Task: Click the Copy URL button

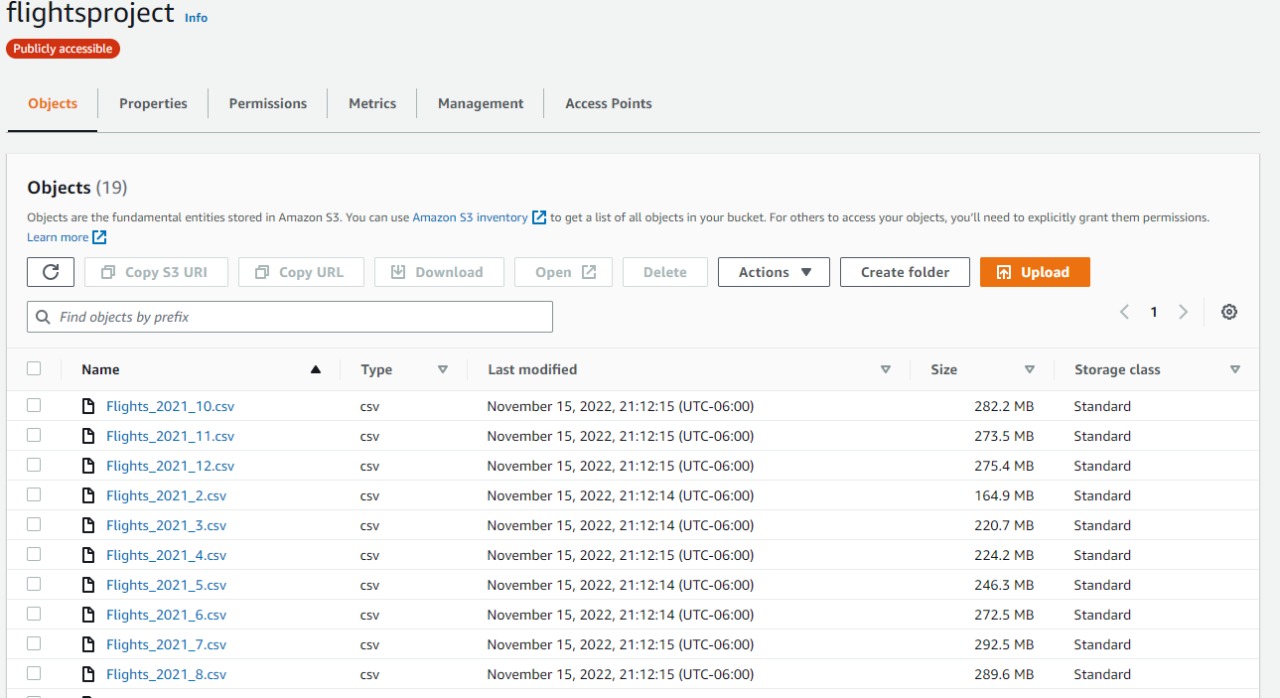Action: click(301, 272)
